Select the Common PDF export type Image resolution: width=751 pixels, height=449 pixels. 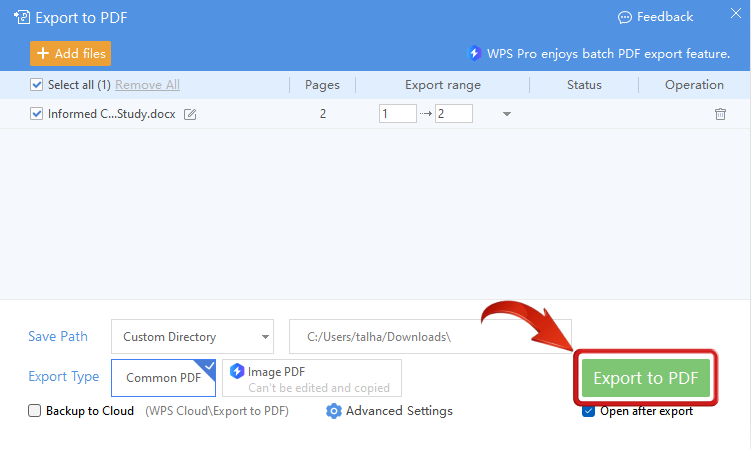(x=163, y=378)
